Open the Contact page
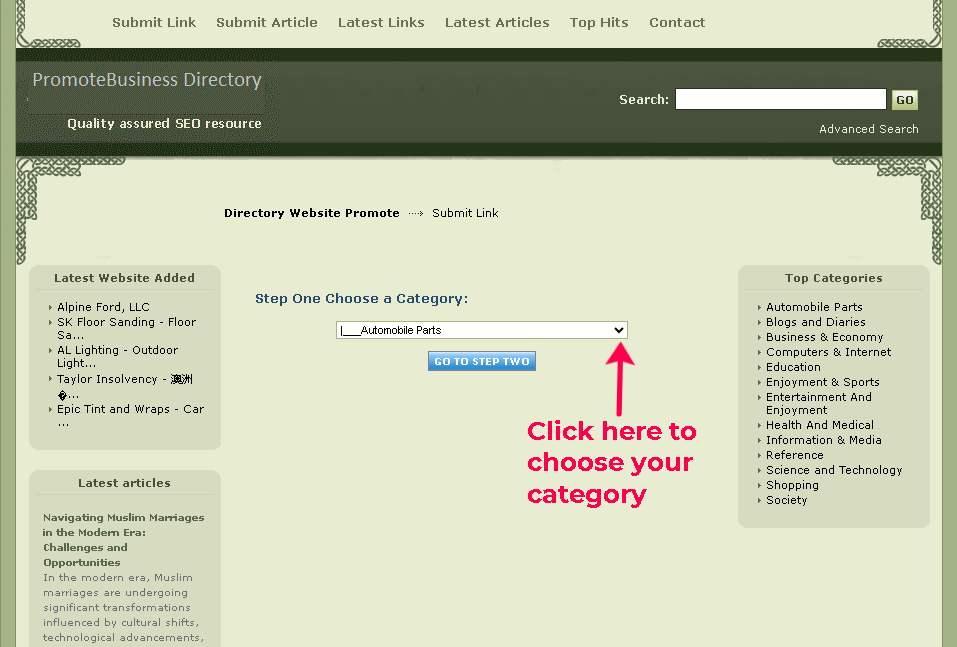The width and height of the screenshot is (957, 647). click(x=677, y=23)
